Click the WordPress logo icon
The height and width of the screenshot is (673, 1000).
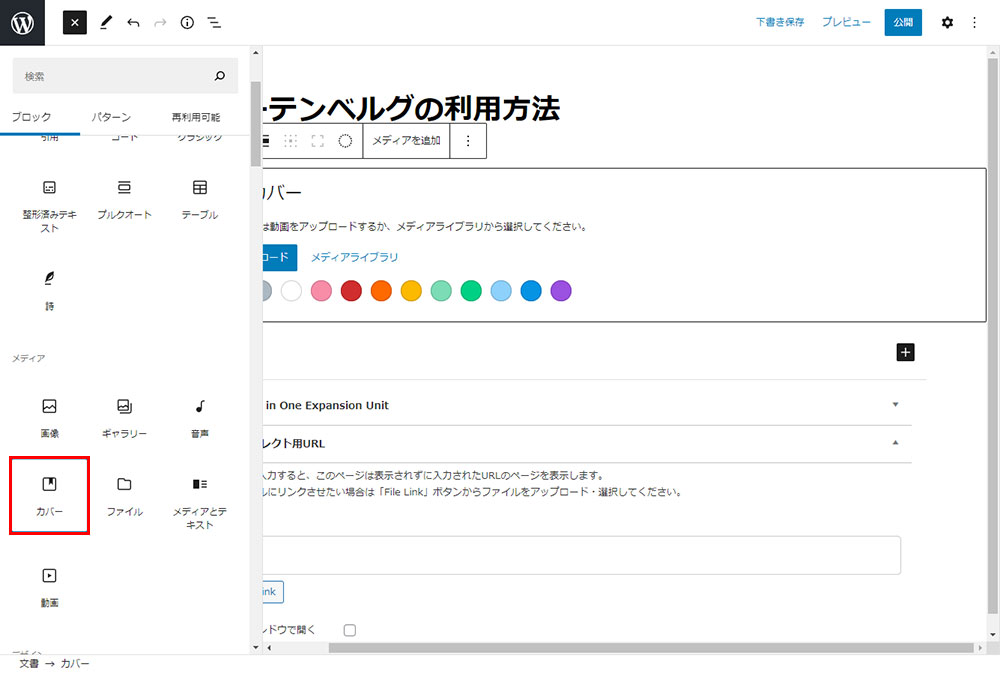22,22
